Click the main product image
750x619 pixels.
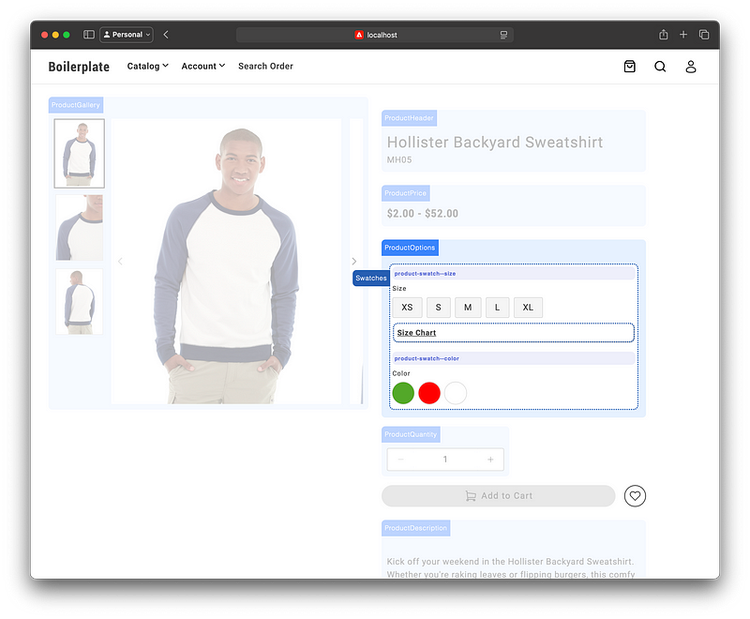point(226,261)
